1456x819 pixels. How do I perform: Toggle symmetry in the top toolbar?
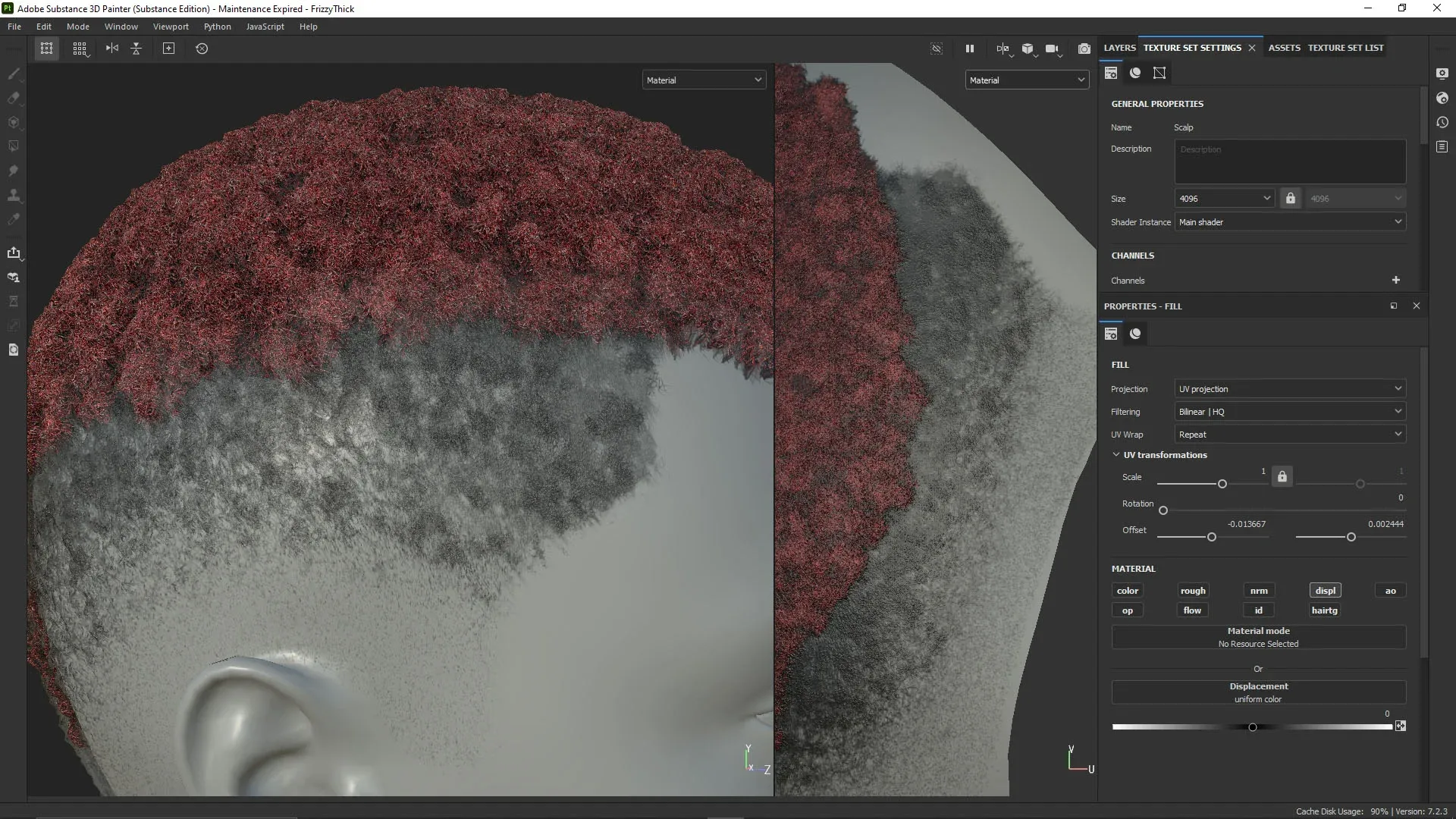(x=112, y=49)
